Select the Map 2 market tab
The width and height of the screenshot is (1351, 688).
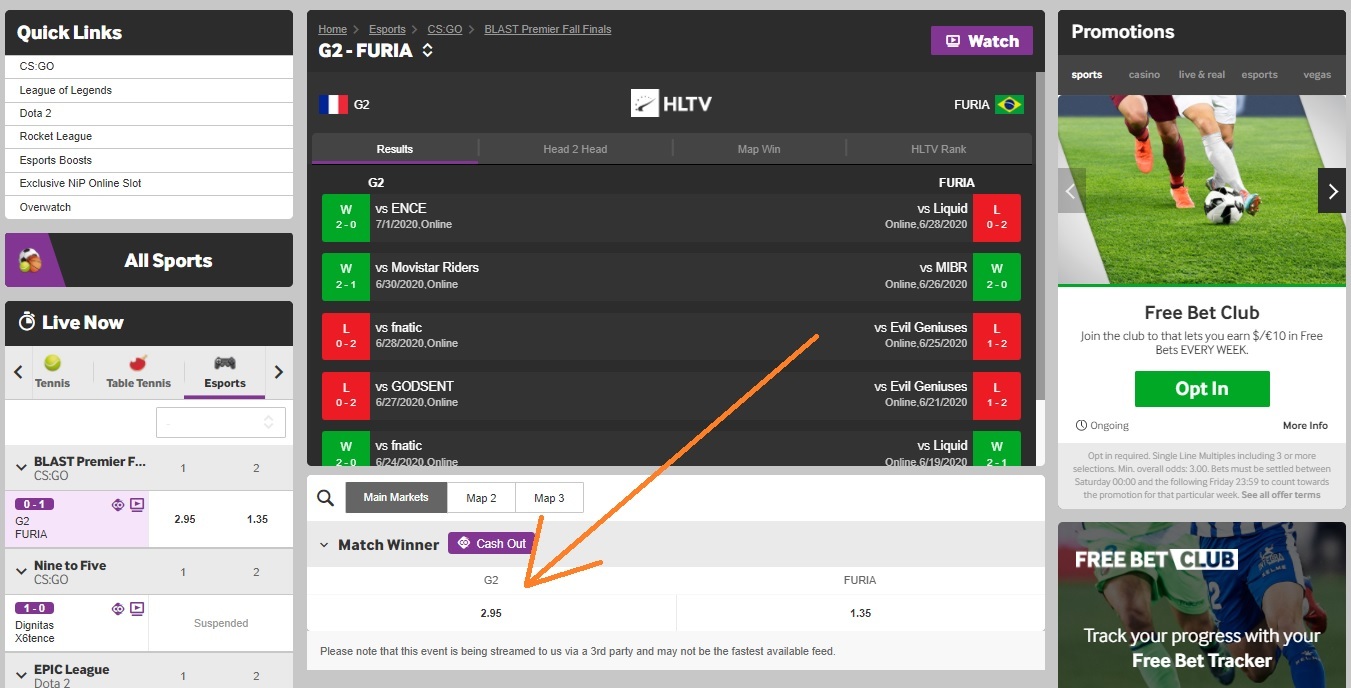point(481,498)
